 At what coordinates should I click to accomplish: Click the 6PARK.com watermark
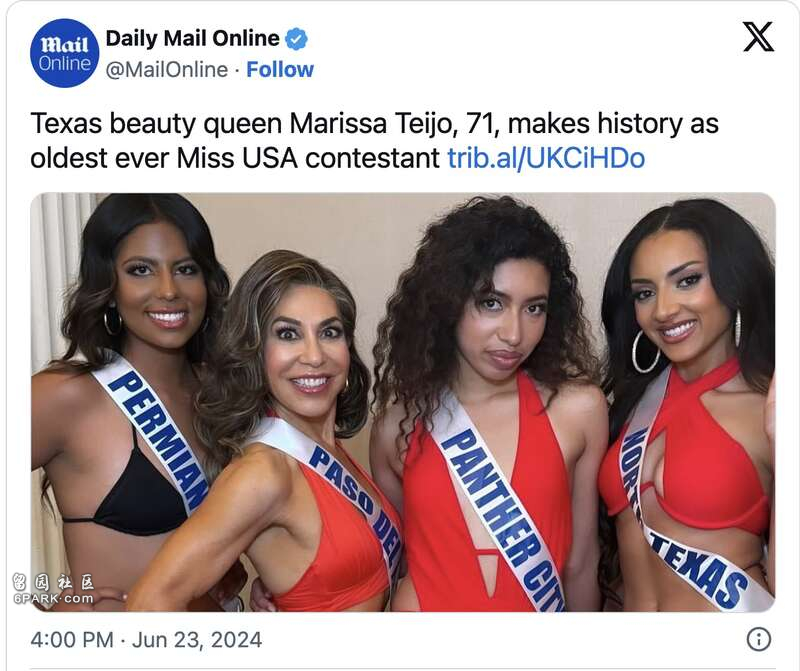pos(53,589)
